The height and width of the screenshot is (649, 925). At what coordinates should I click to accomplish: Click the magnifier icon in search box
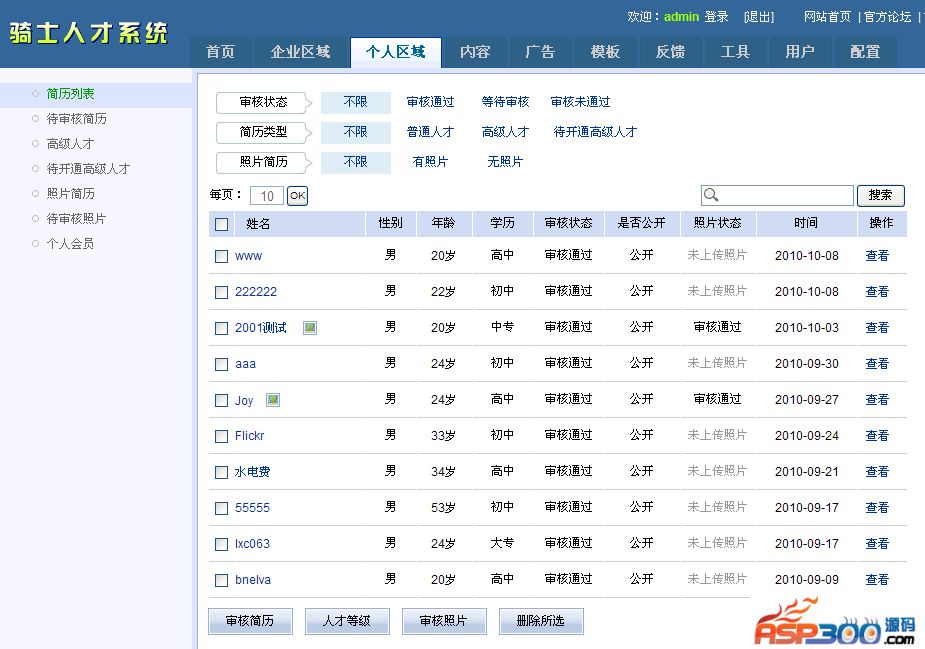coord(711,195)
